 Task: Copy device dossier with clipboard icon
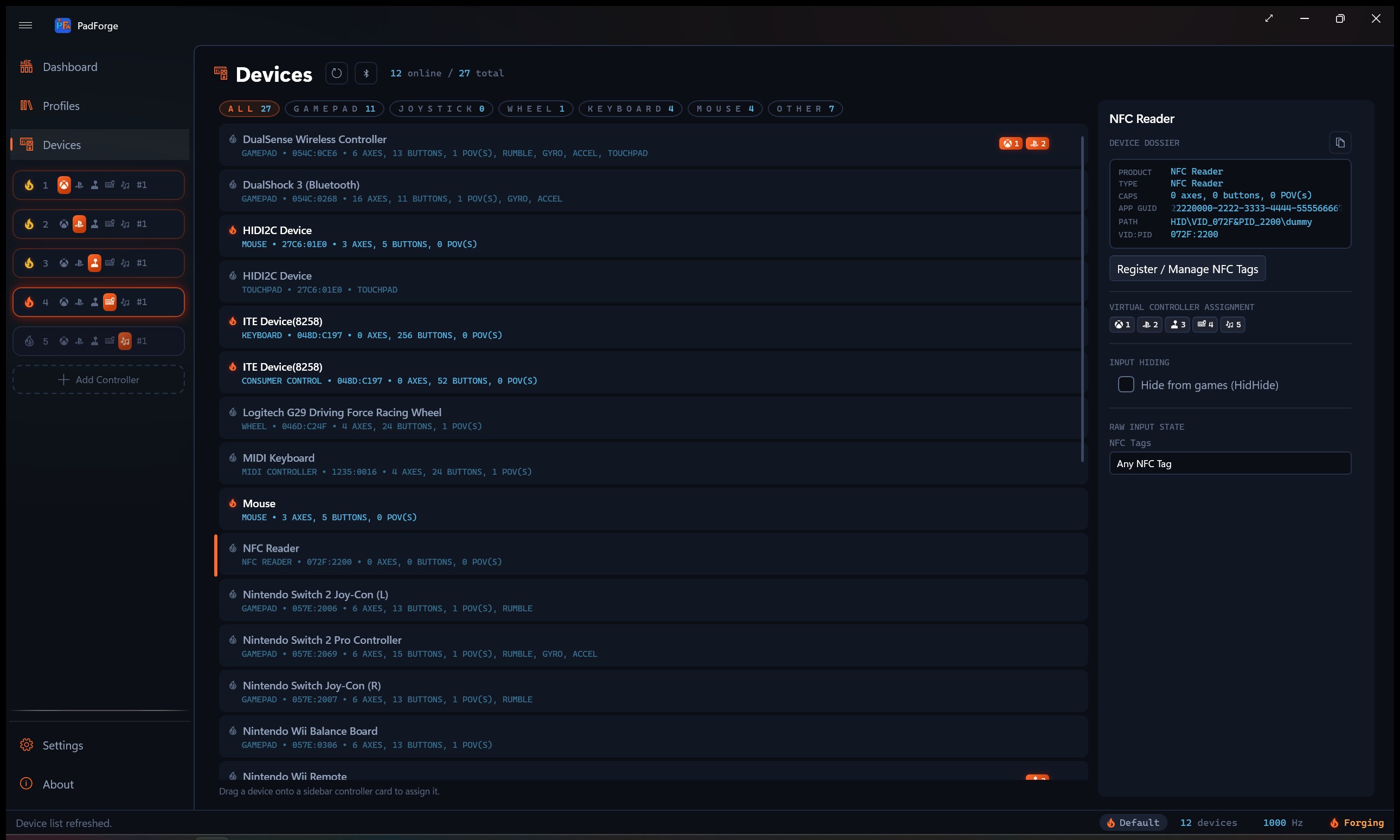click(1340, 143)
